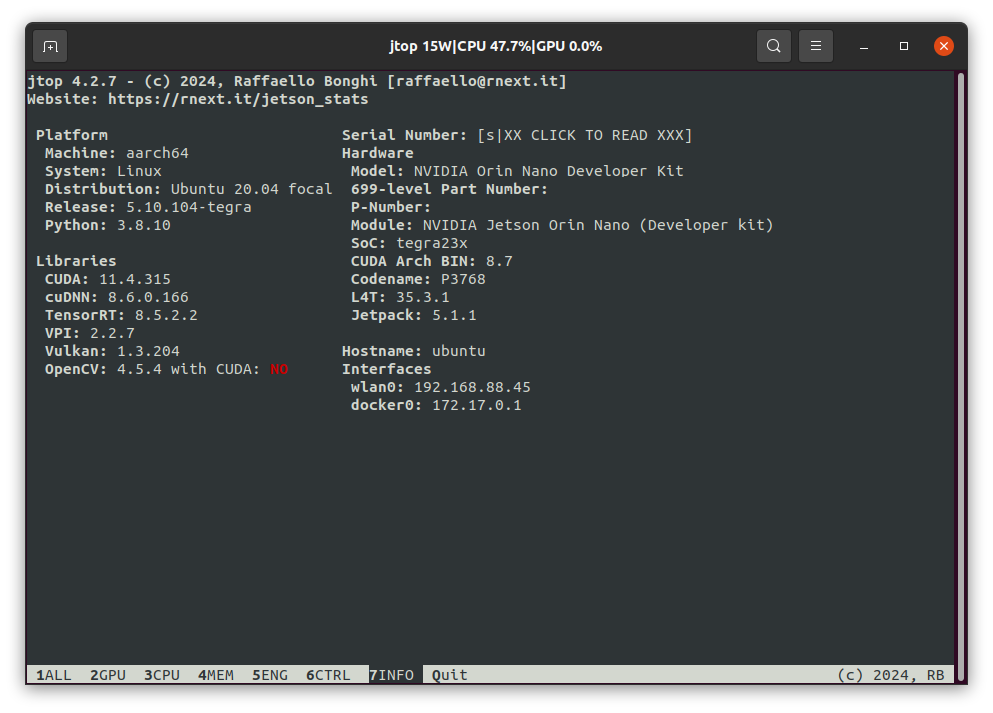Click the cuDNN version 8.6.0.166
Screen dimensions: 993x713
pos(148,297)
